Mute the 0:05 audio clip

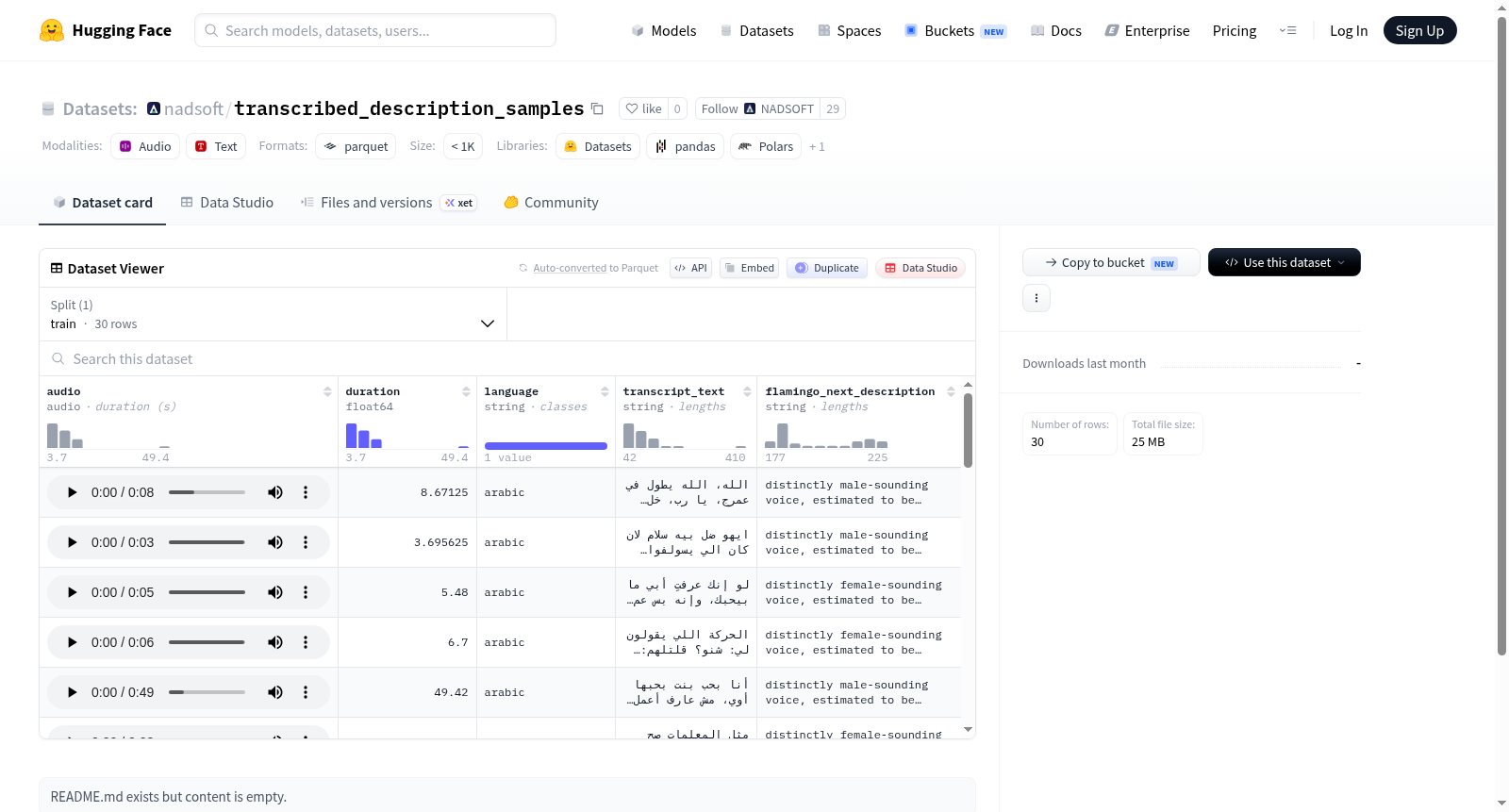(275, 592)
